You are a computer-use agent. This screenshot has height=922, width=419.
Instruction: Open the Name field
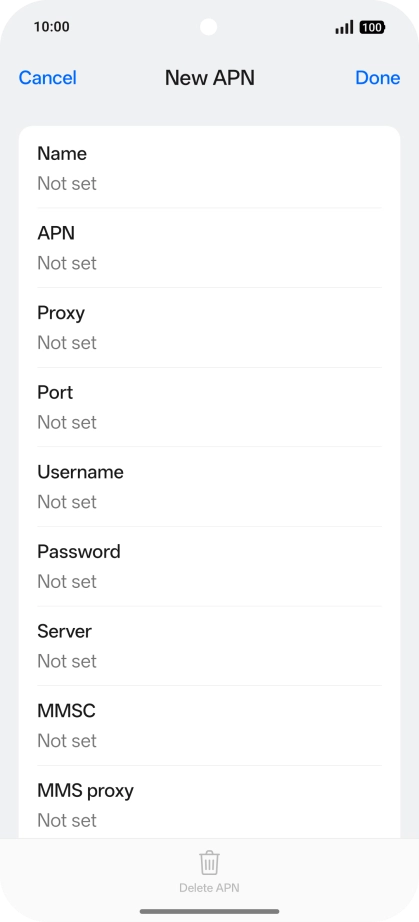[209, 168]
